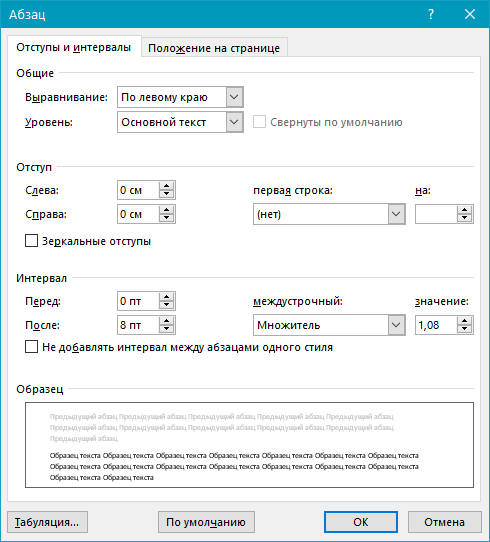Click into the После spacing value field
This screenshot has width=490, height=542.
tap(138, 325)
